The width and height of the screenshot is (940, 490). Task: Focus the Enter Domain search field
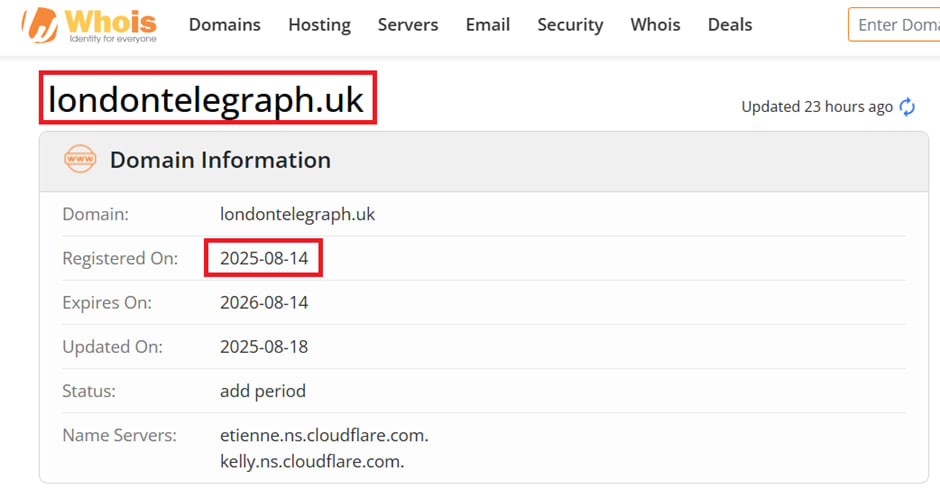tap(895, 25)
